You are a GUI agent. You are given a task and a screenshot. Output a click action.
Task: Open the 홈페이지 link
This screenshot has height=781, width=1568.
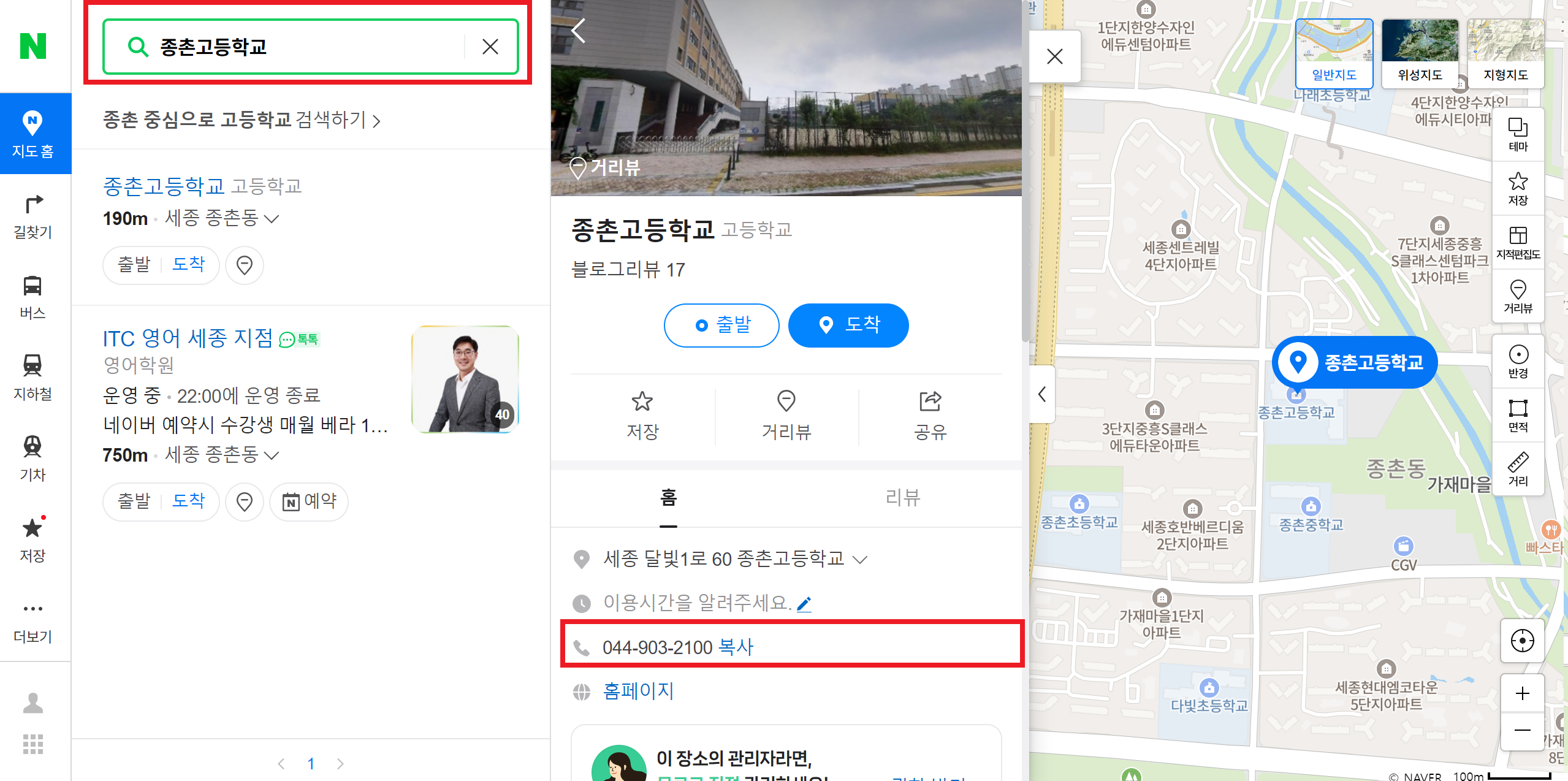pyautogui.click(x=638, y=691)
